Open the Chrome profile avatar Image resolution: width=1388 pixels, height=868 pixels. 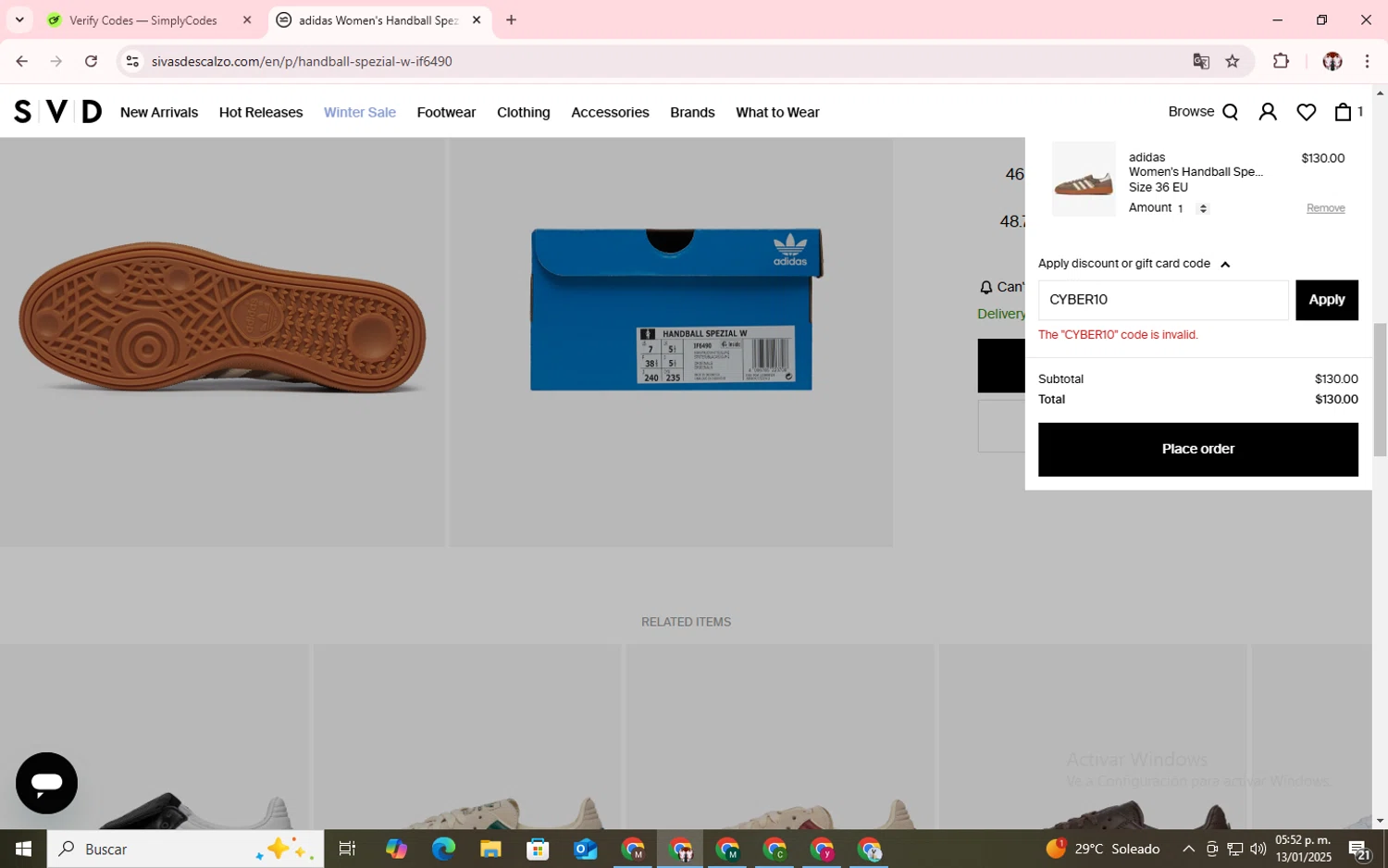1332,61
